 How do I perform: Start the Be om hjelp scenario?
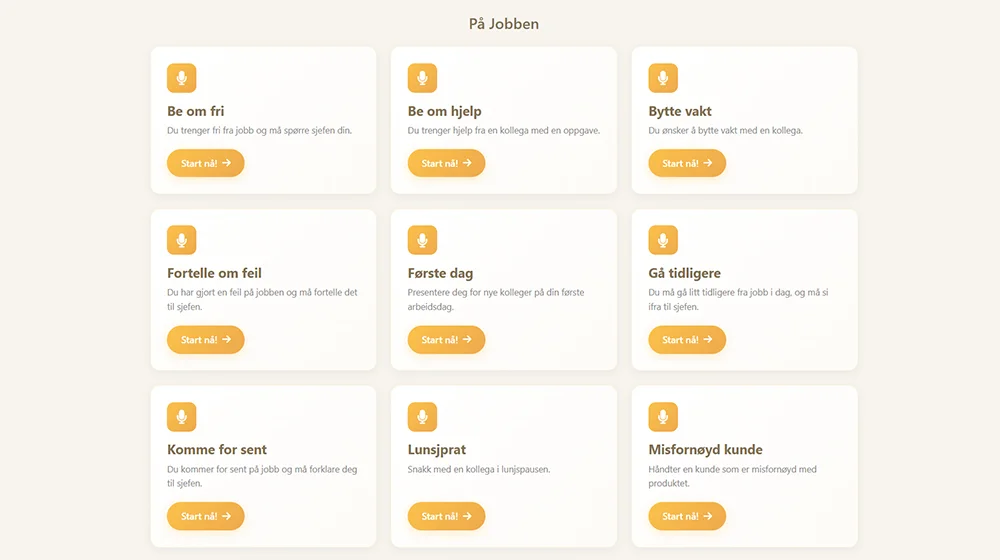446,163
